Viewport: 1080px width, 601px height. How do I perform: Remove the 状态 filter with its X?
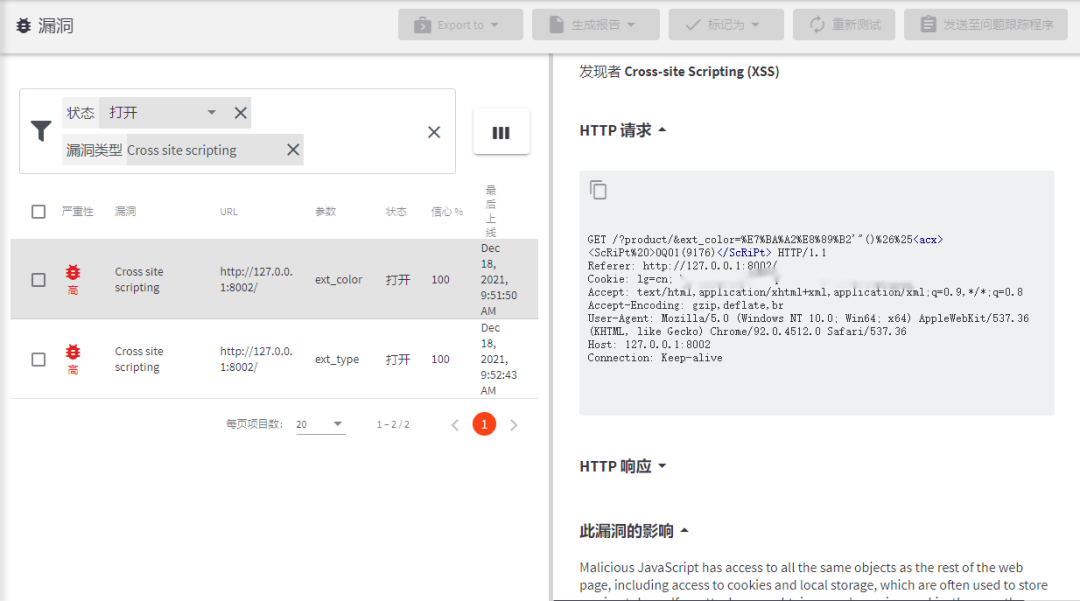point(240,113)
